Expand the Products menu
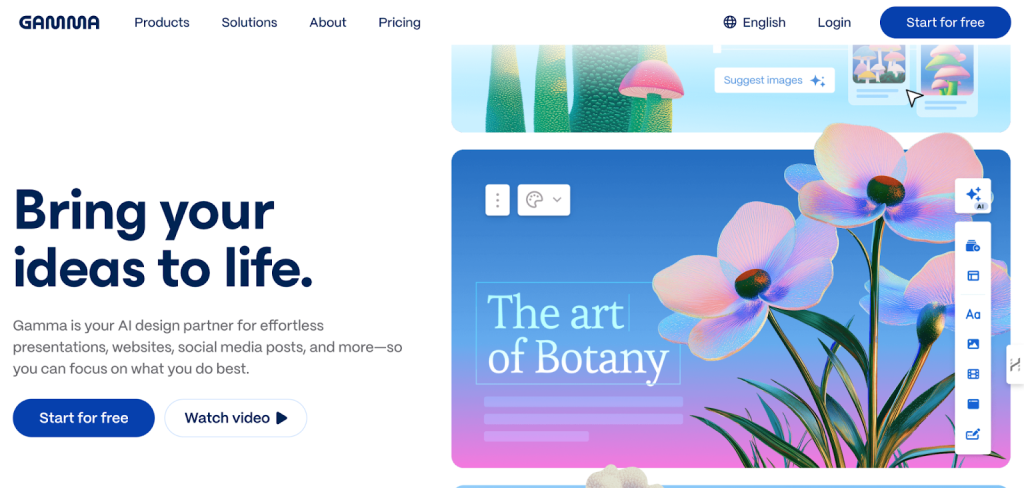This screenshot has height=488, width=1024. coord(162,22)
